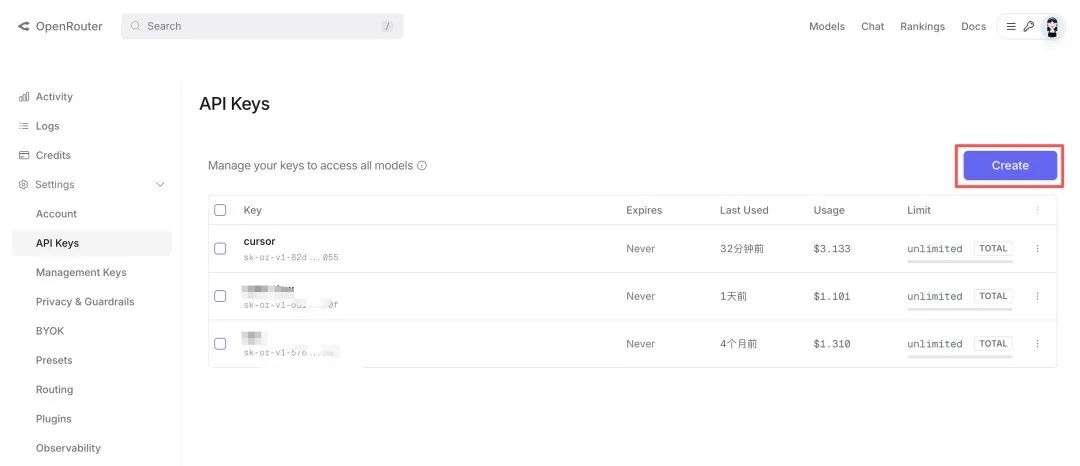Click the usage limit bar for cursor key
The width and height of the screenshot is (1080, 466).
click(959, 262)
